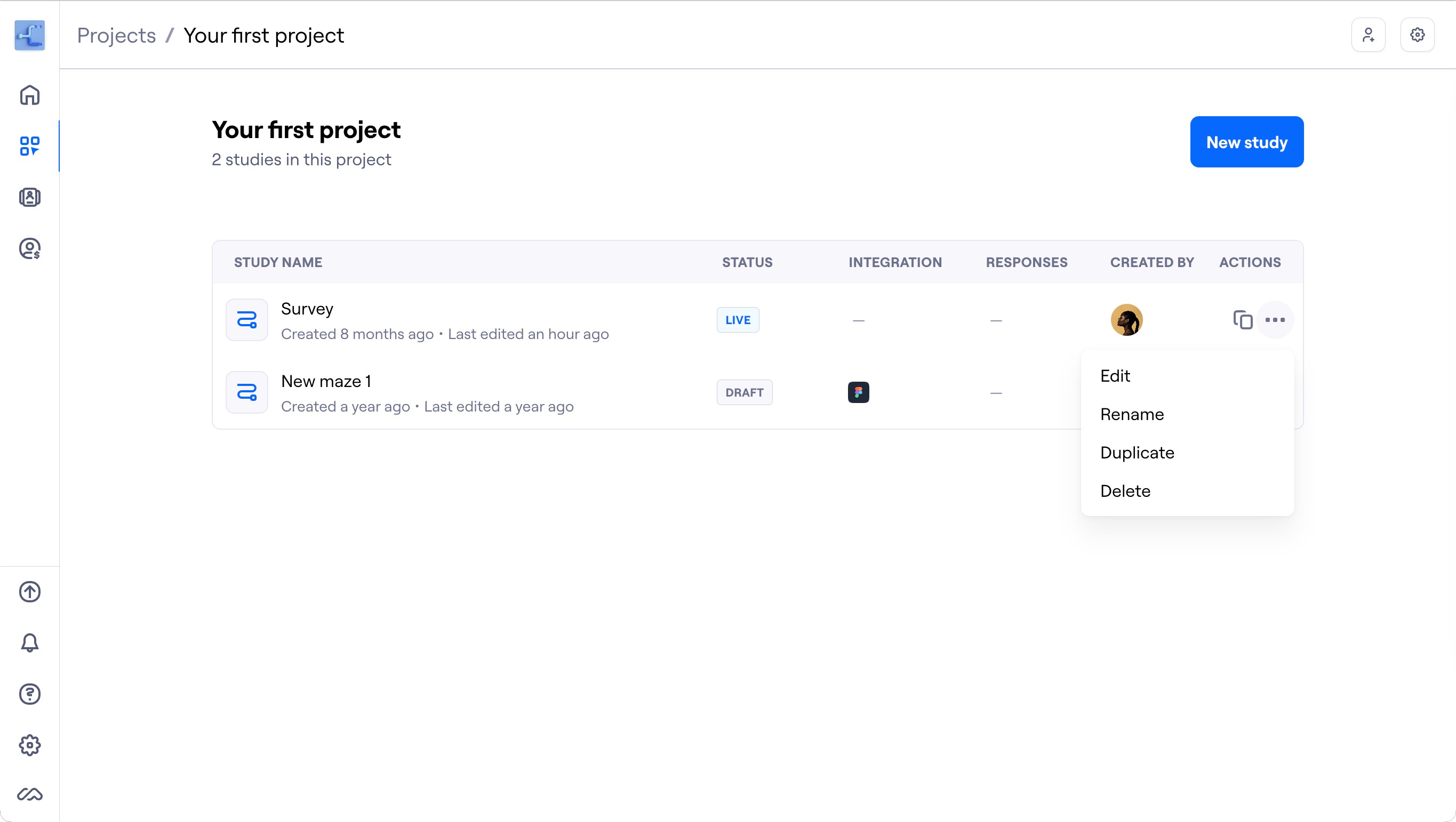Click the CREATED BY column header
The width and height of the screenshot is (1456, 822).
coord(1152,262)
